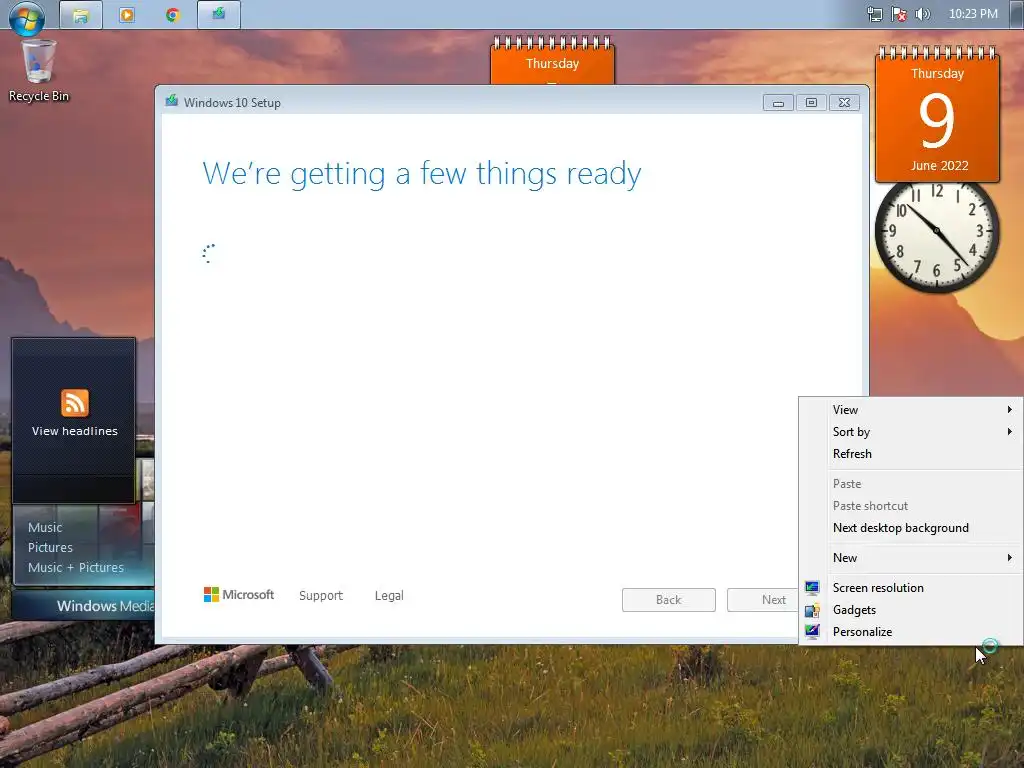The width and height of the screenshot is (1024, 768).
Task: Show the 10:23 PM clock flyout
Action: pos(973,14)
